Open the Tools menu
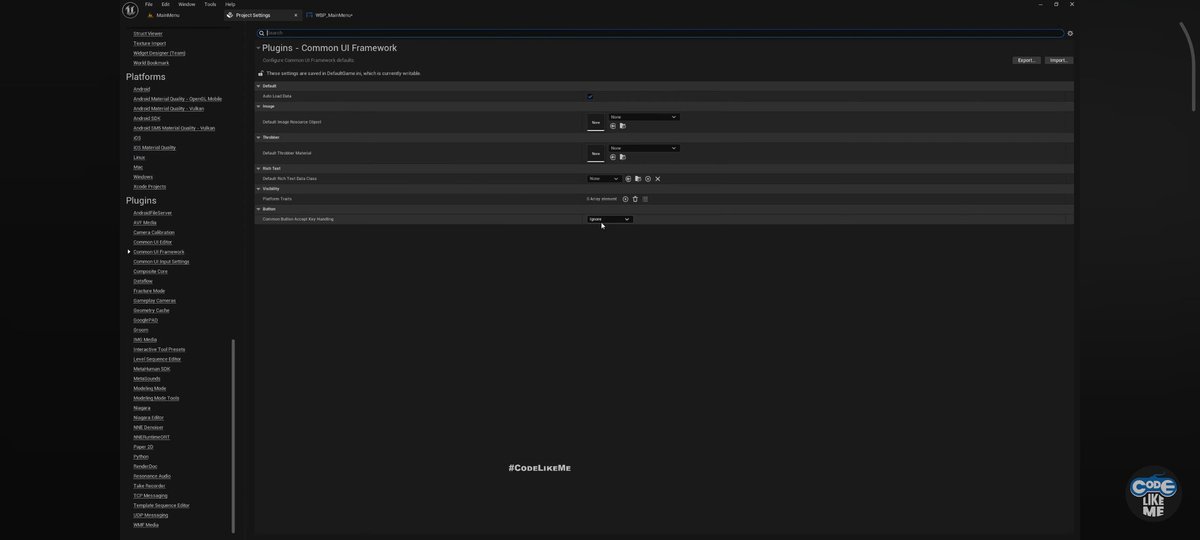The width and height of the screenshot is (1200, 540). (210, 4)
